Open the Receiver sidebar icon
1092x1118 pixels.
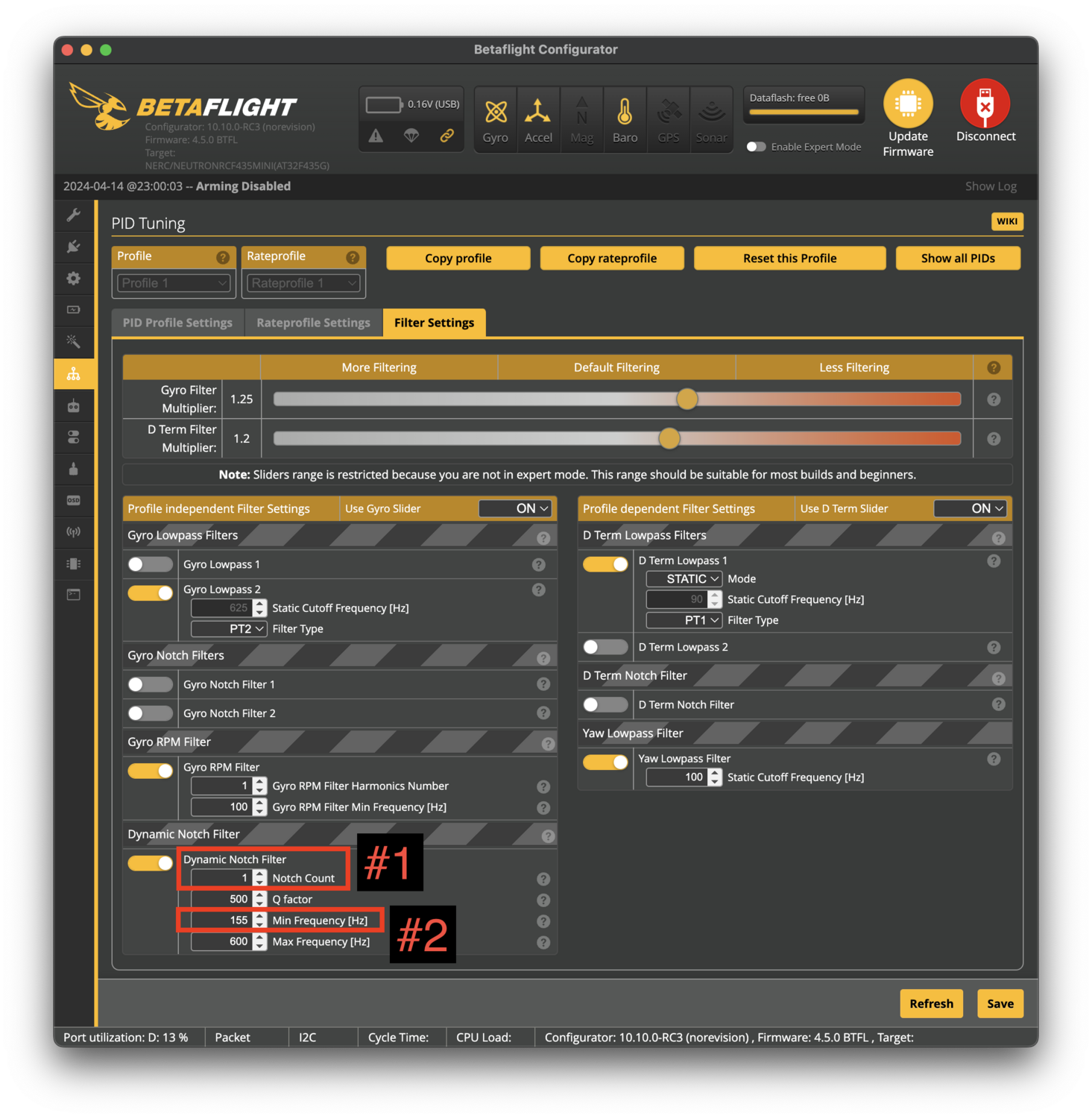click(74, 405)
